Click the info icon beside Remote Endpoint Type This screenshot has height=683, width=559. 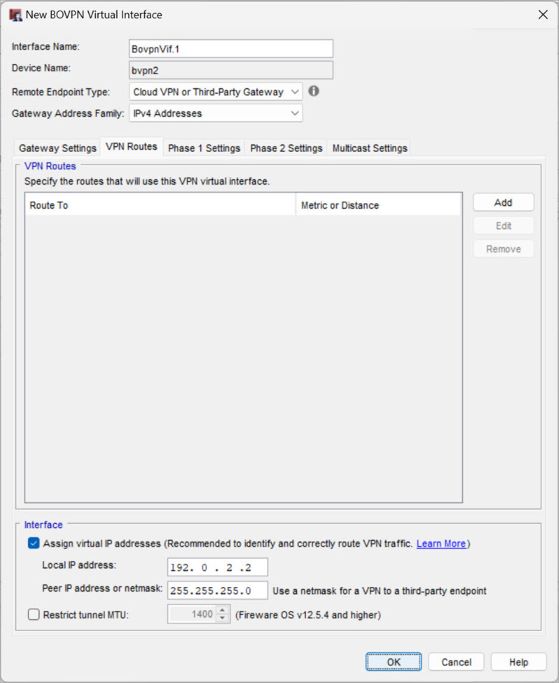(x=313, y=91)
